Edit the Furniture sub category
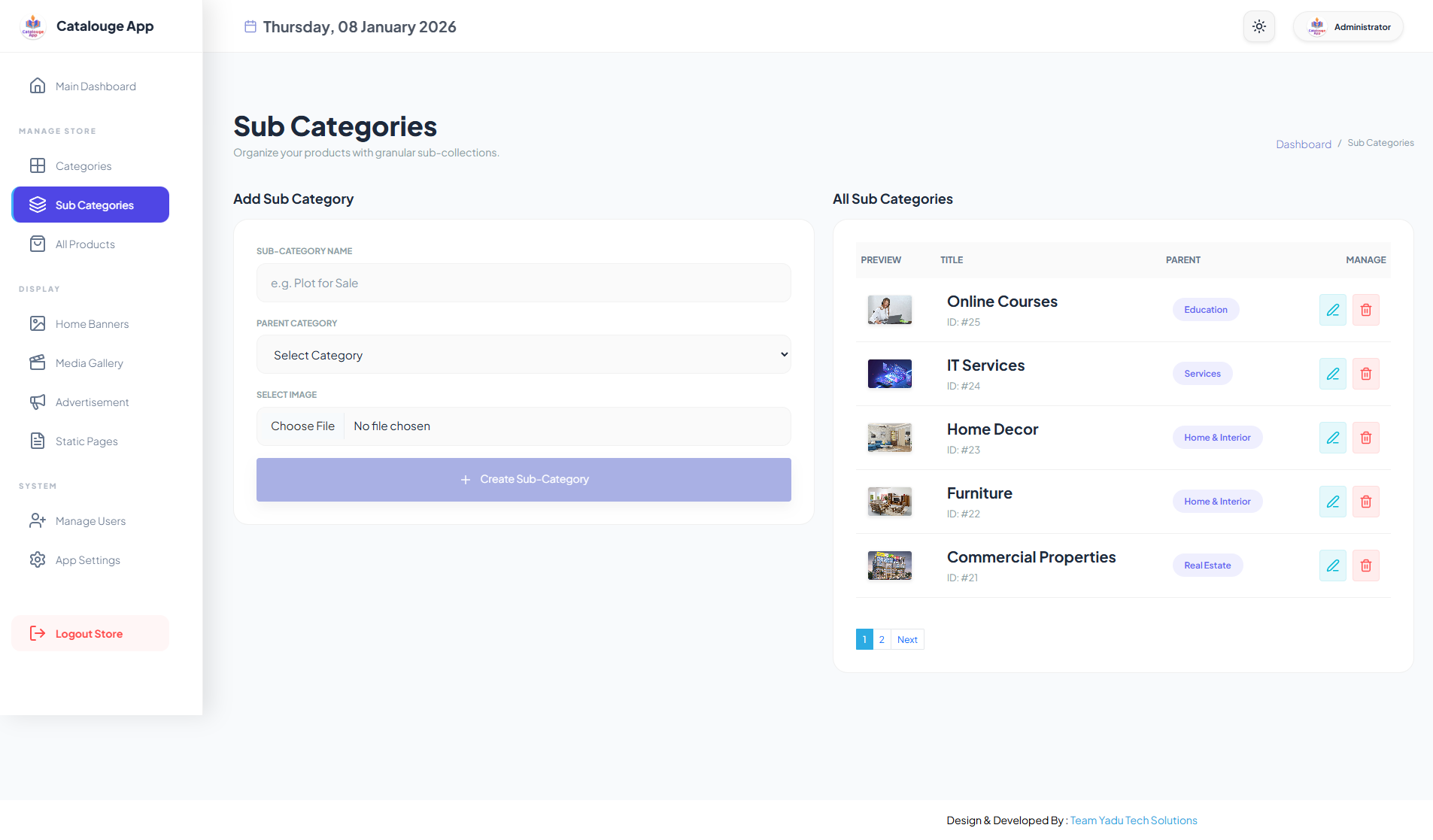Image resolution: width=1433 pixels, height=840 pixels. (1333, 502)
